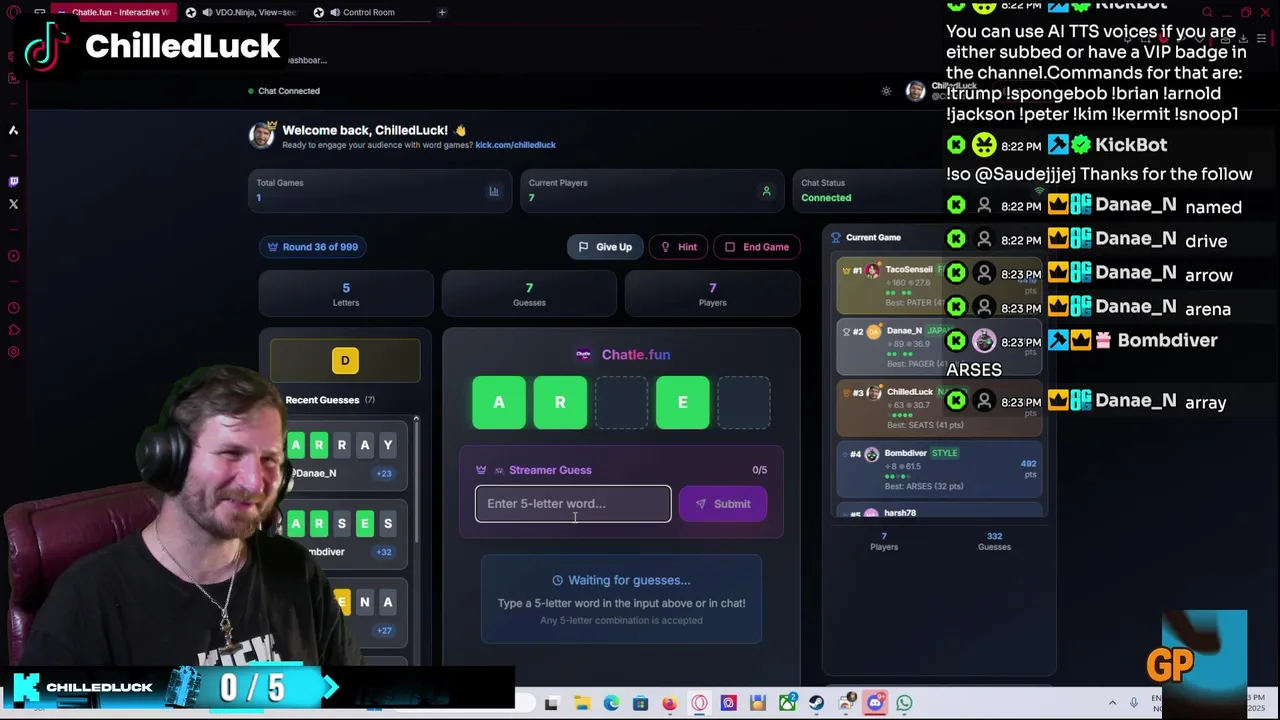Click the 332 Guesses counter

(994, 541)
